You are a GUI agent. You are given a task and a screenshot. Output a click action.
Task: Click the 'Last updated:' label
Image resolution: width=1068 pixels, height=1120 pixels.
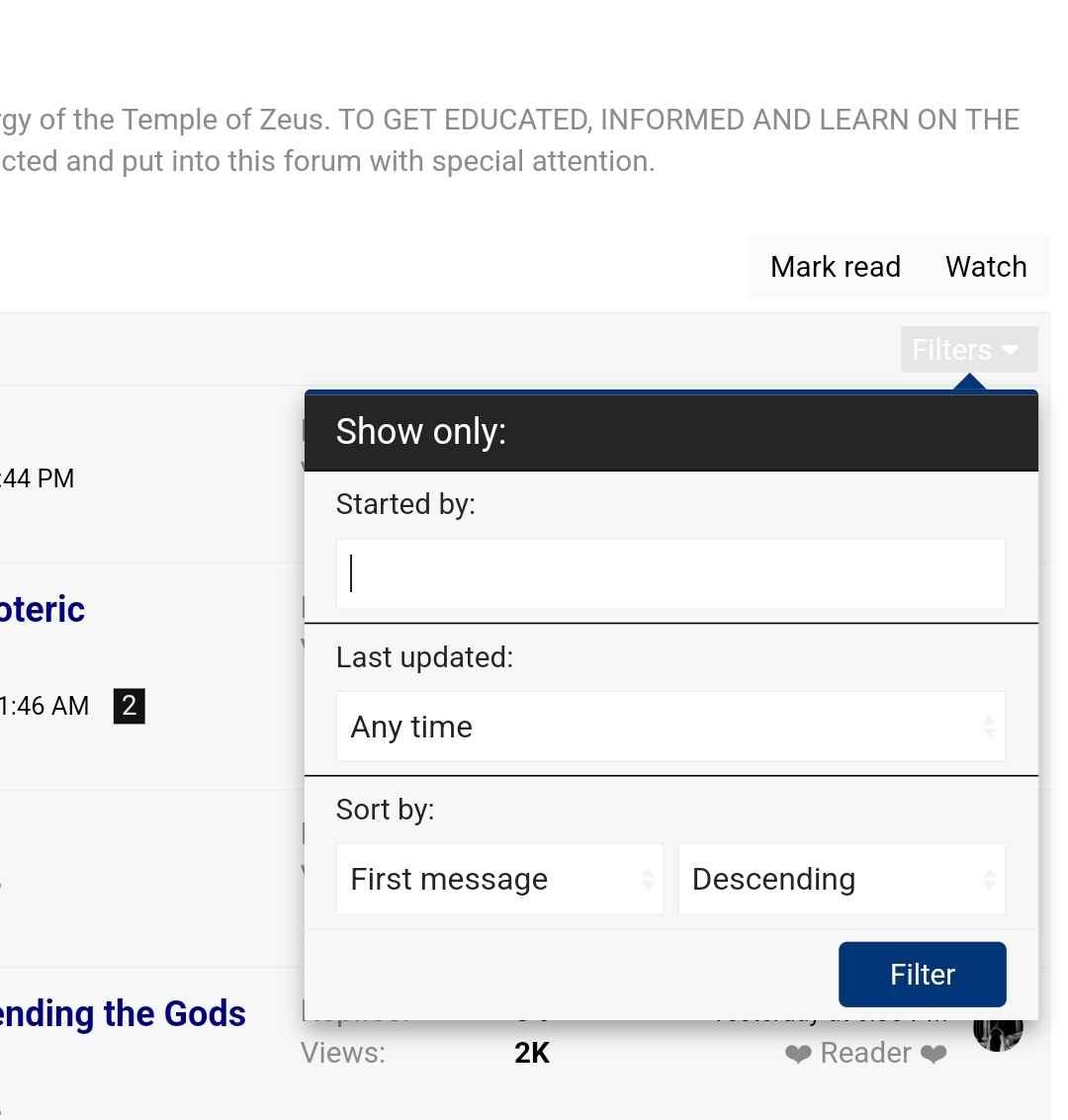pos(424,657)
